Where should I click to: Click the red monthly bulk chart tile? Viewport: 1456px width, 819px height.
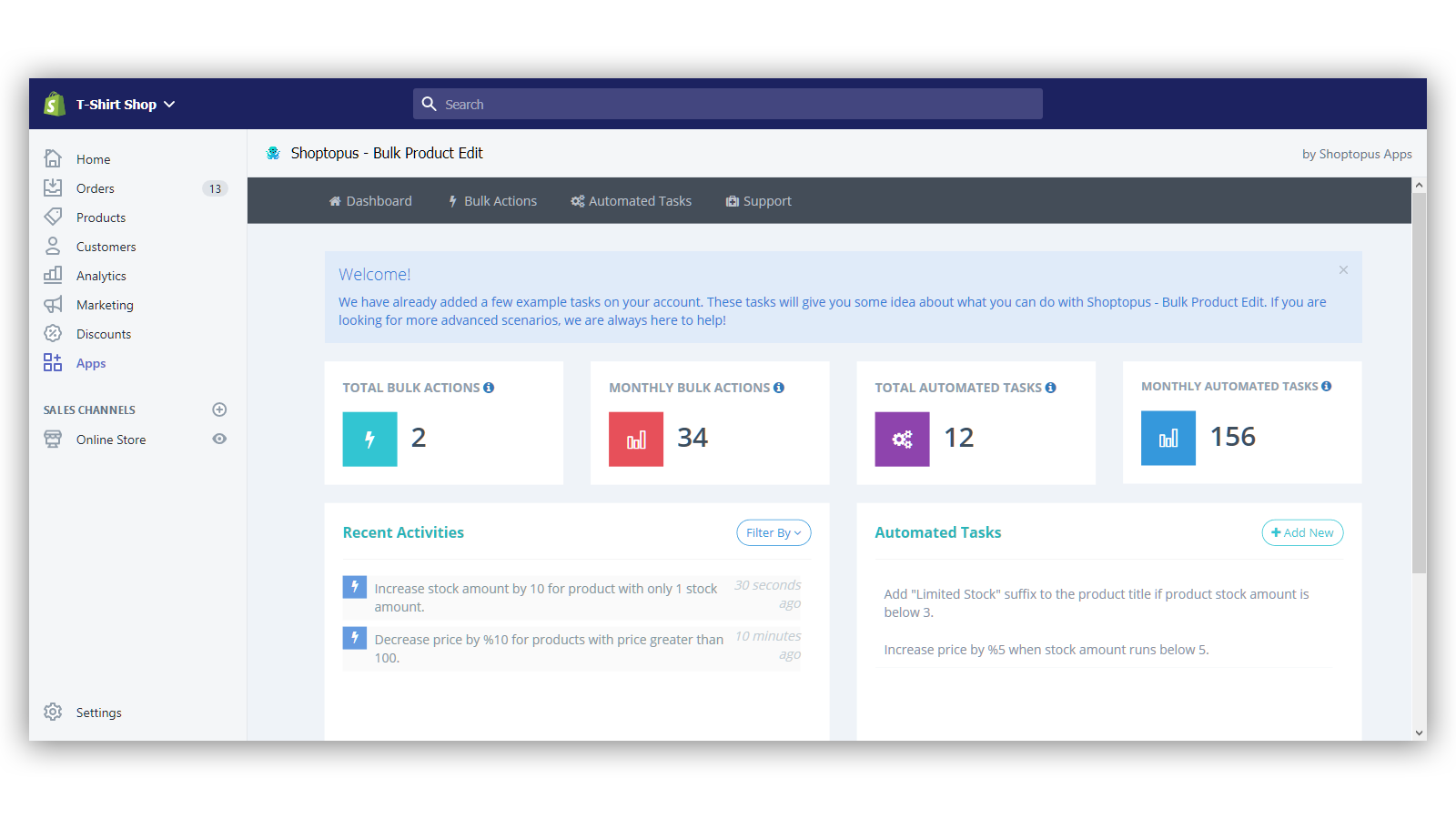(x=636, y=440)
